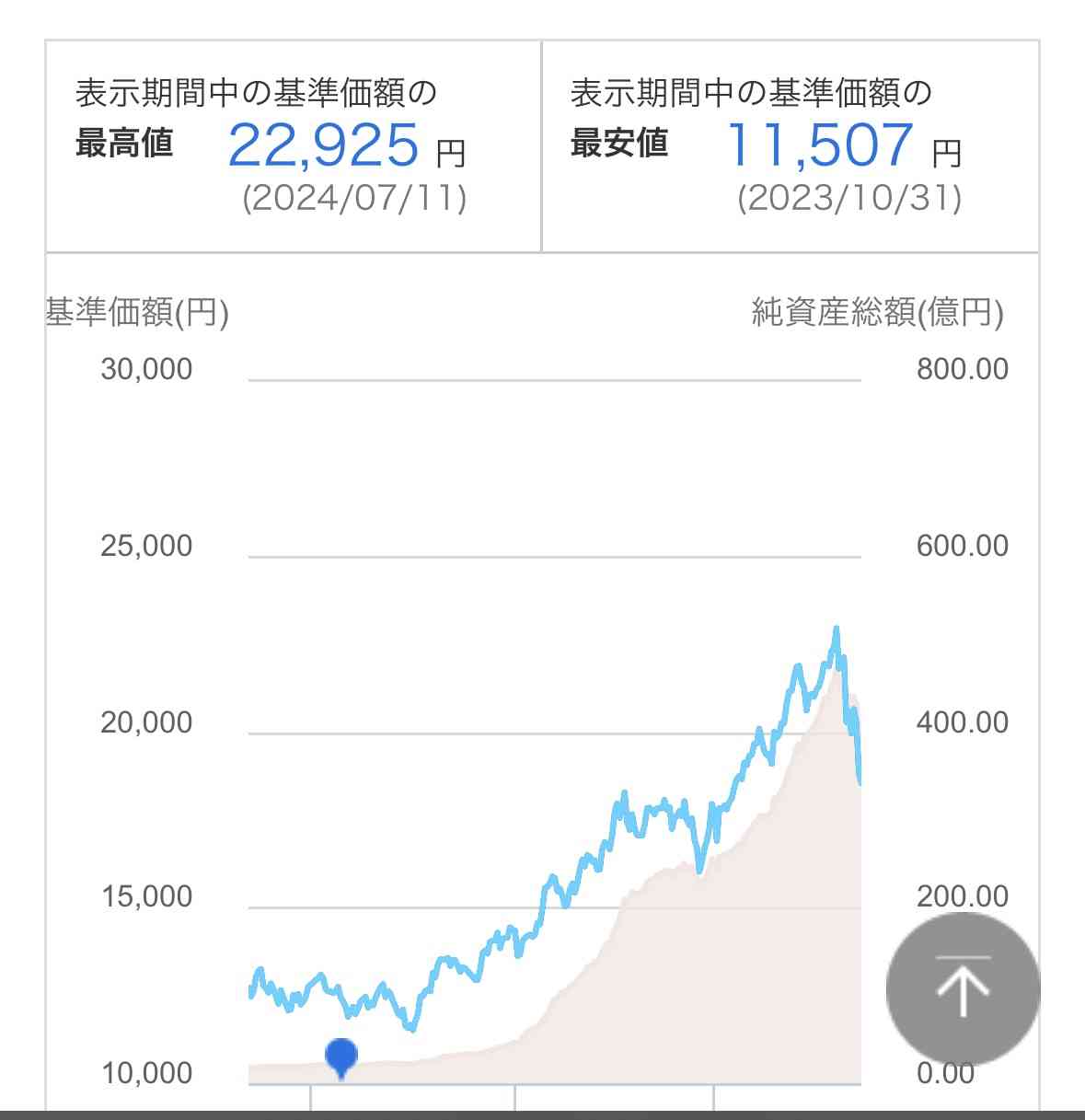Click the lowest dip of the blue line
Screen dimensions: 1085x1120
click(x=411, y=1028)
